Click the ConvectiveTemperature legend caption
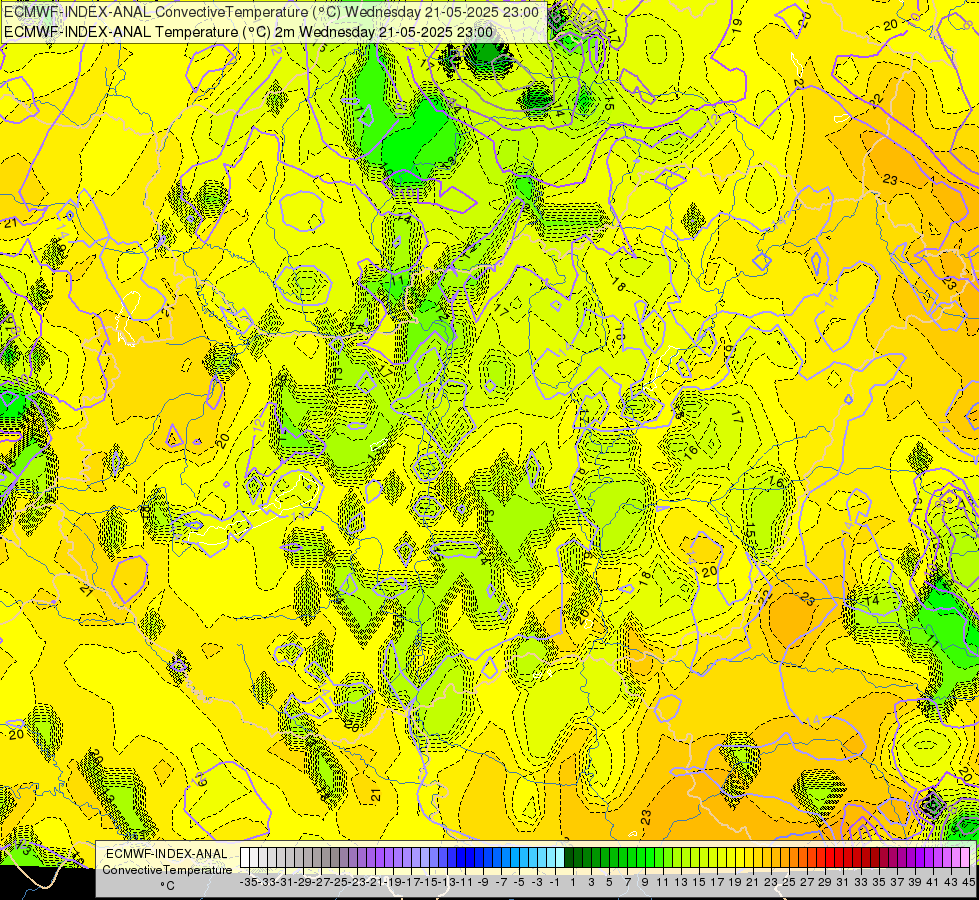The image size is (979, 900). tap(167, 869)
